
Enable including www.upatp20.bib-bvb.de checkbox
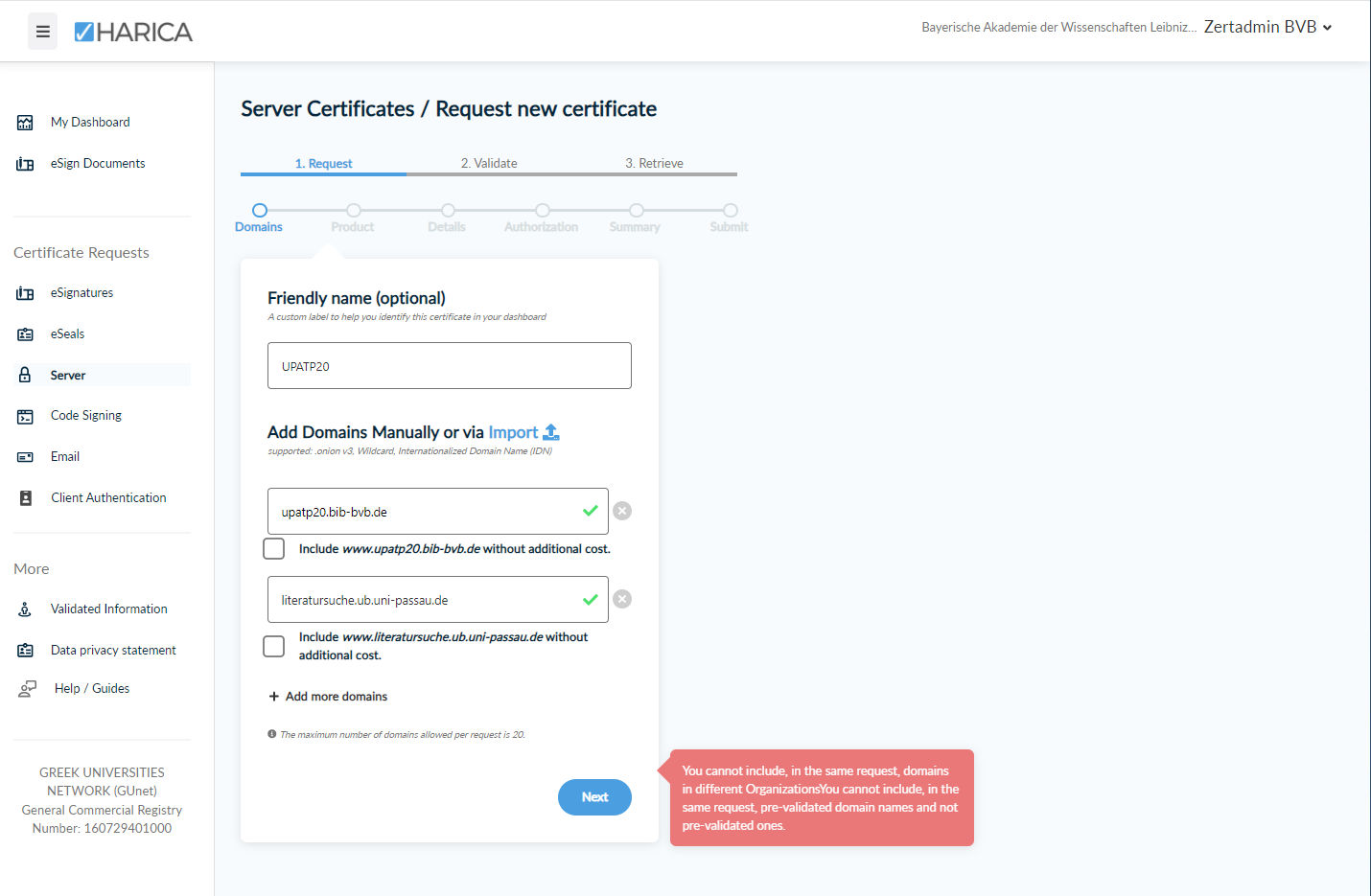(274, 549)
